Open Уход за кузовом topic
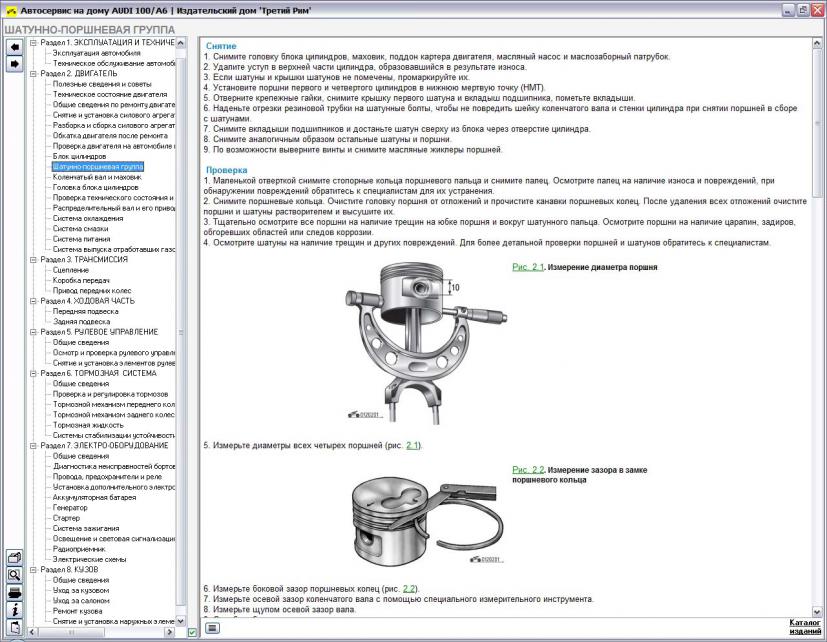This screenshot has height=642, width=827. tap(81, 590)
